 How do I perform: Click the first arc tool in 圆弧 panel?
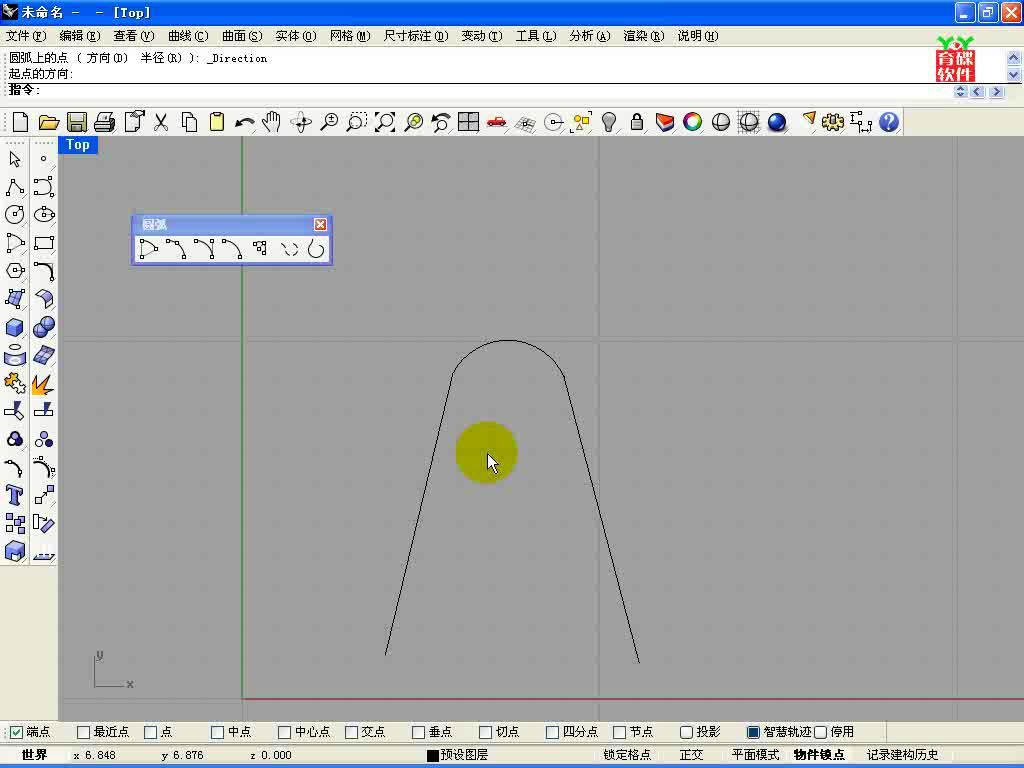point(148,249)
